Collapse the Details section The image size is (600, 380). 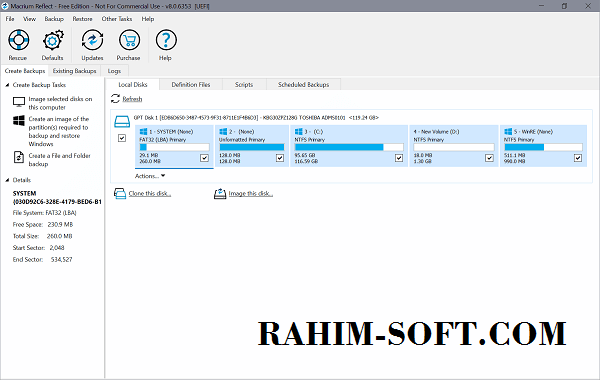tap(7, 180)
